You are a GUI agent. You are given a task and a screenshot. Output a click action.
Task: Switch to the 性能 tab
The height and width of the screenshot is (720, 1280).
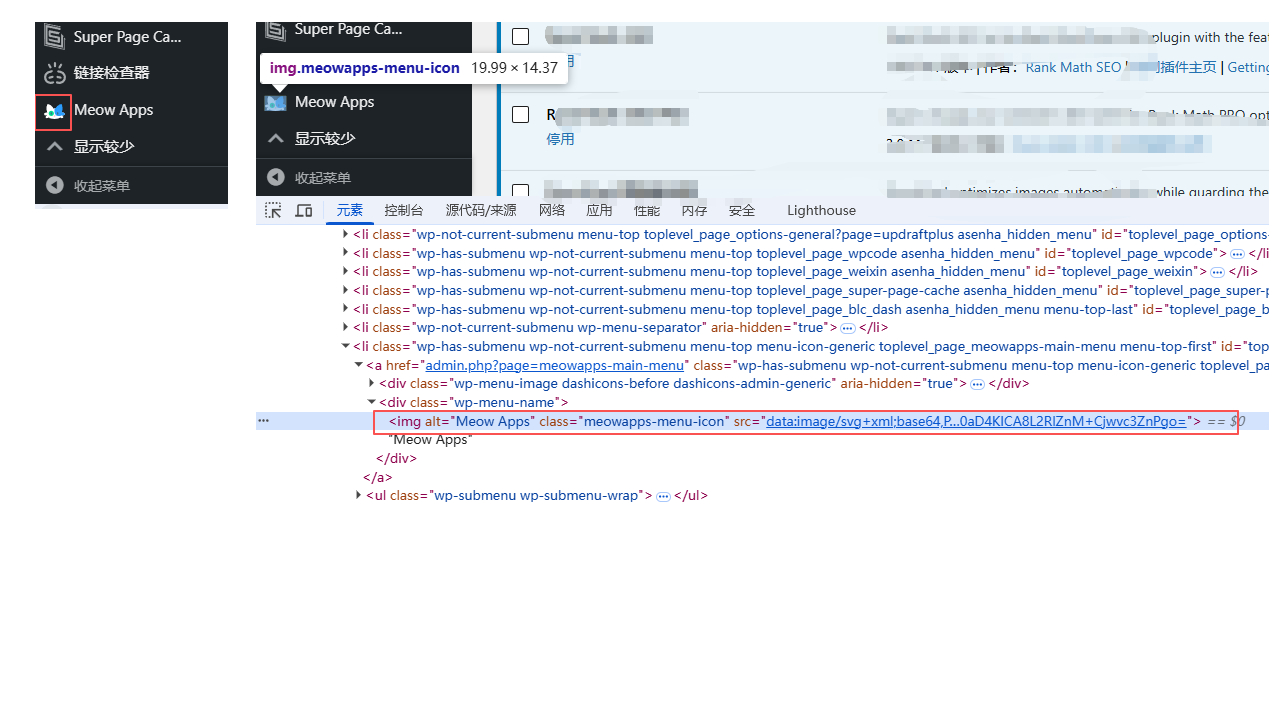point(647,210)
